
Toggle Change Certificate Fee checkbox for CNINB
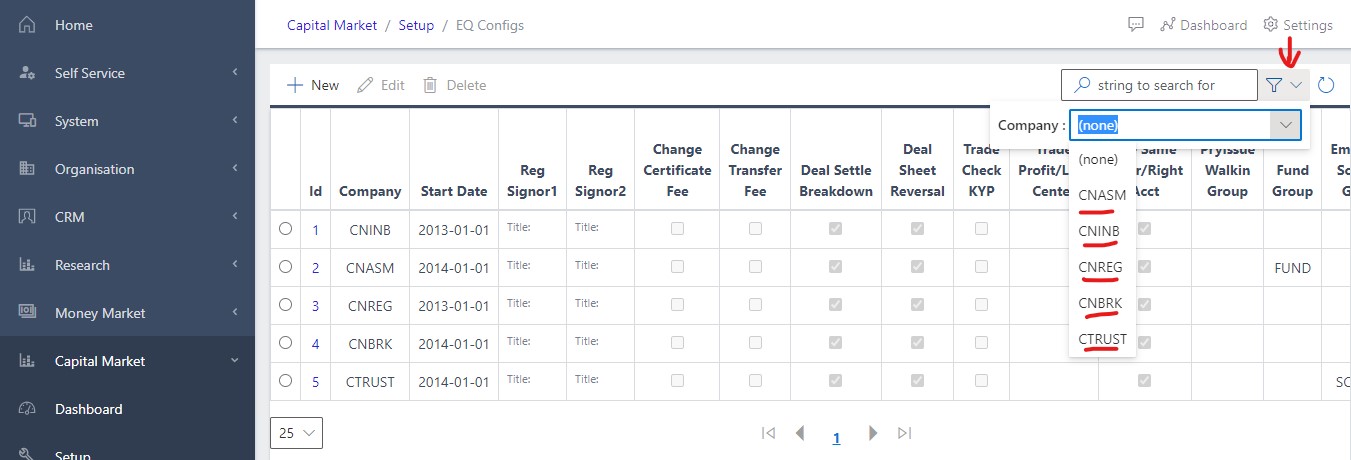(678, 229)
